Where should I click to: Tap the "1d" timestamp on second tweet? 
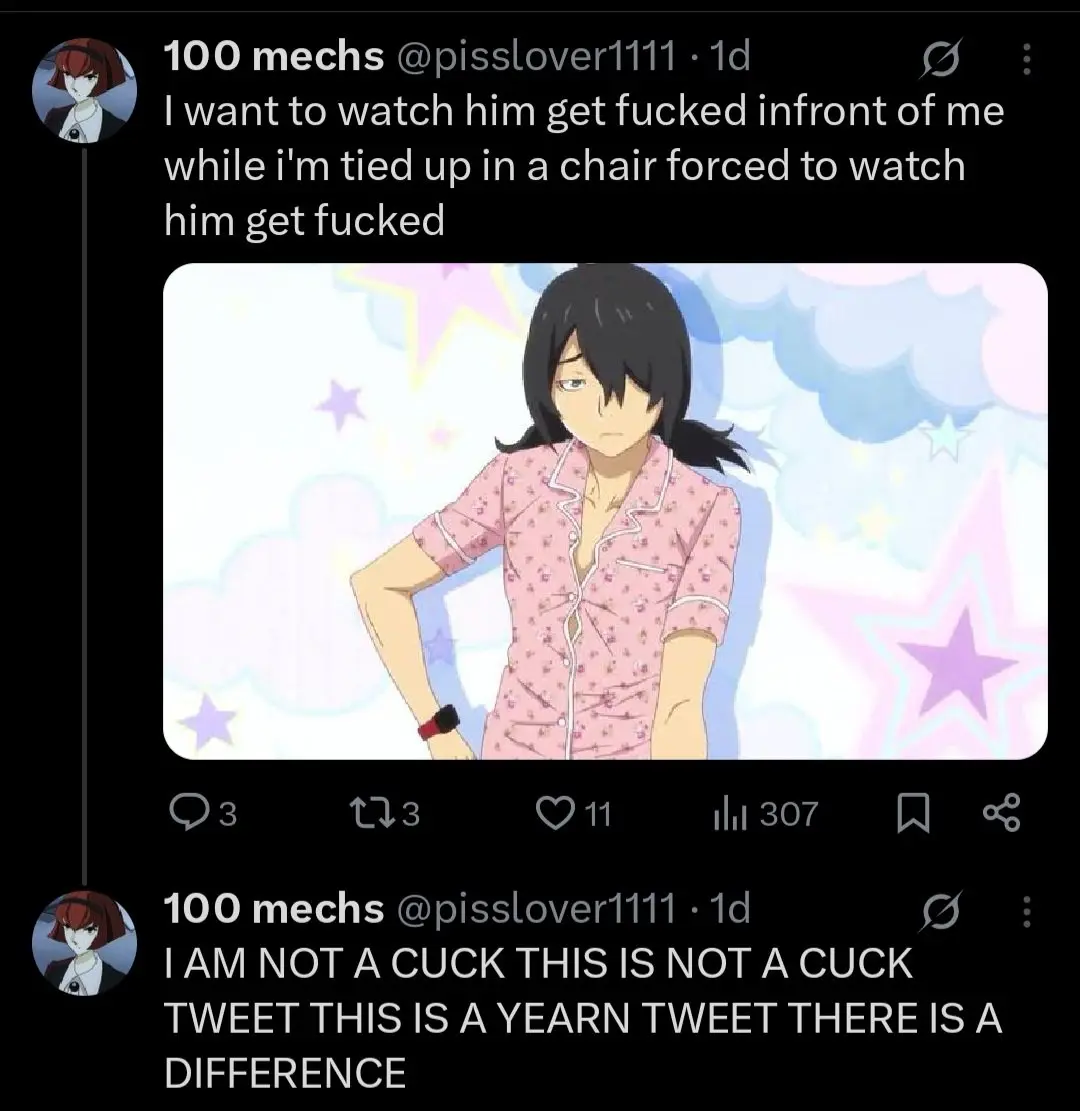(727, 908)
